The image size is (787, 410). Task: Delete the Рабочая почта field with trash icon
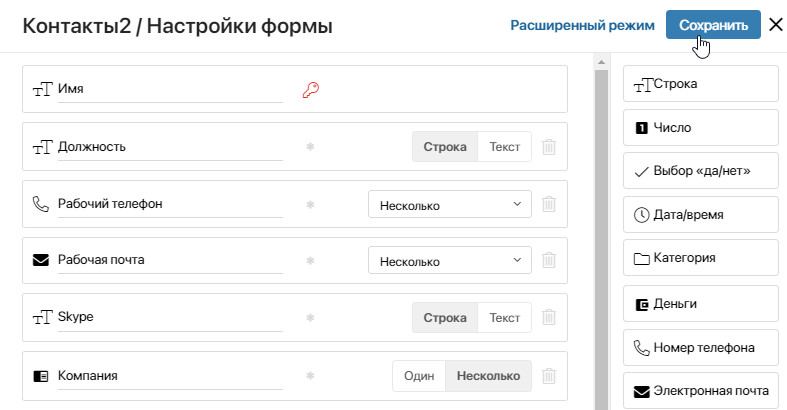549,260
